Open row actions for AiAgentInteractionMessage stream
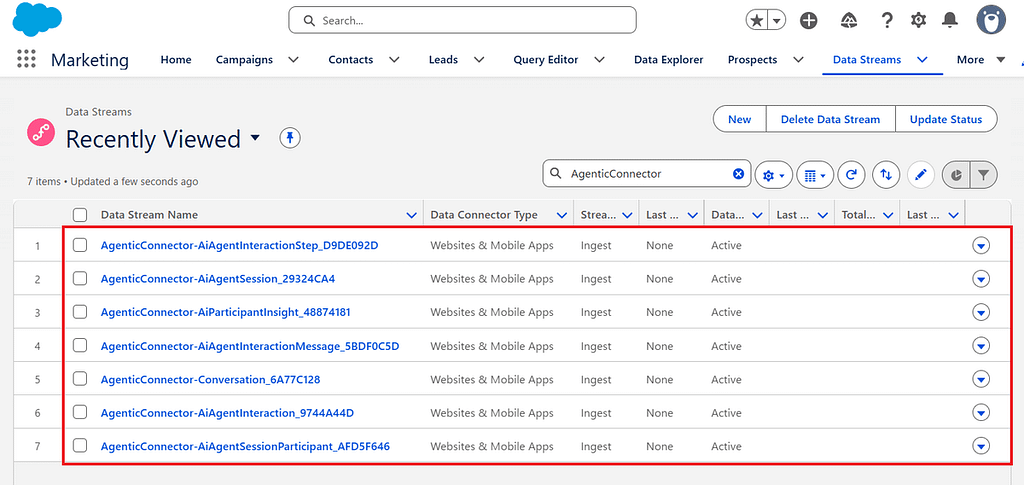 point(981,346)
